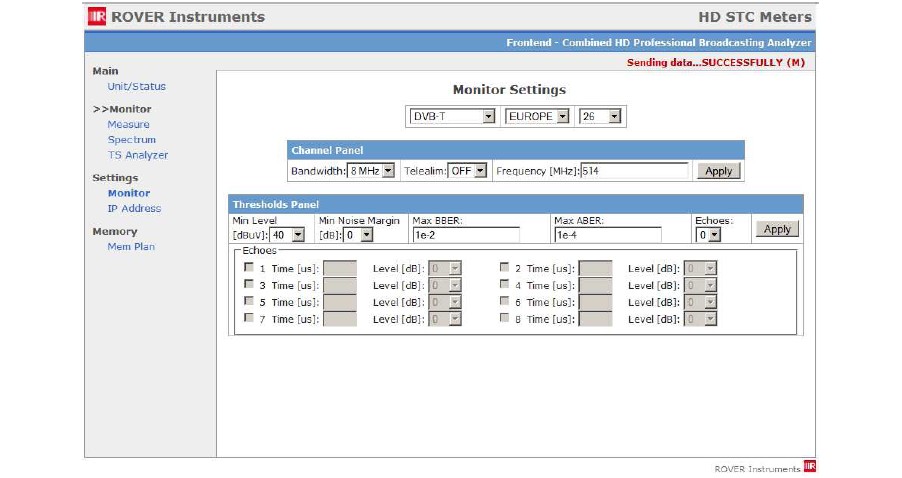
Task: Click the echo 3 Time [us] field
Action: (340, 285)
